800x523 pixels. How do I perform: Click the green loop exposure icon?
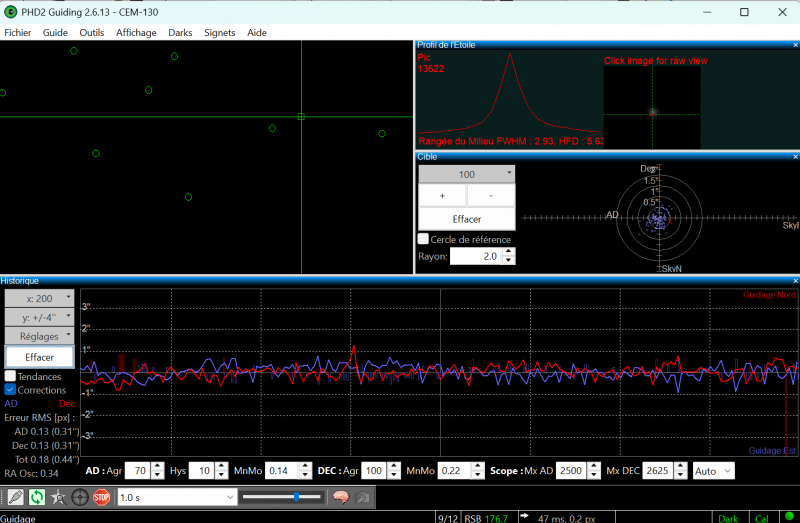pyautogui.click(x=37, y=497)
